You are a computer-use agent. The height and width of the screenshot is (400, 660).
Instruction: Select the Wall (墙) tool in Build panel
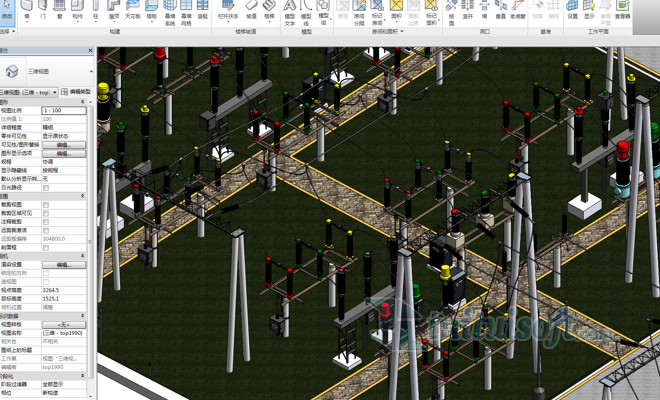click(x=26, y=11)
